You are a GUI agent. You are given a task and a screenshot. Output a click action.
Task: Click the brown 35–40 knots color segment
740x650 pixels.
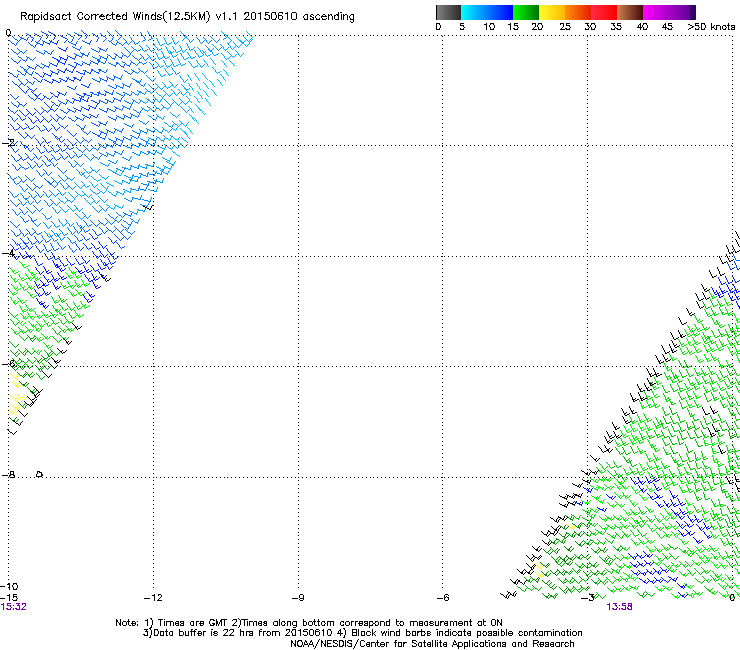pyautogui.click(x=630, y=12)
